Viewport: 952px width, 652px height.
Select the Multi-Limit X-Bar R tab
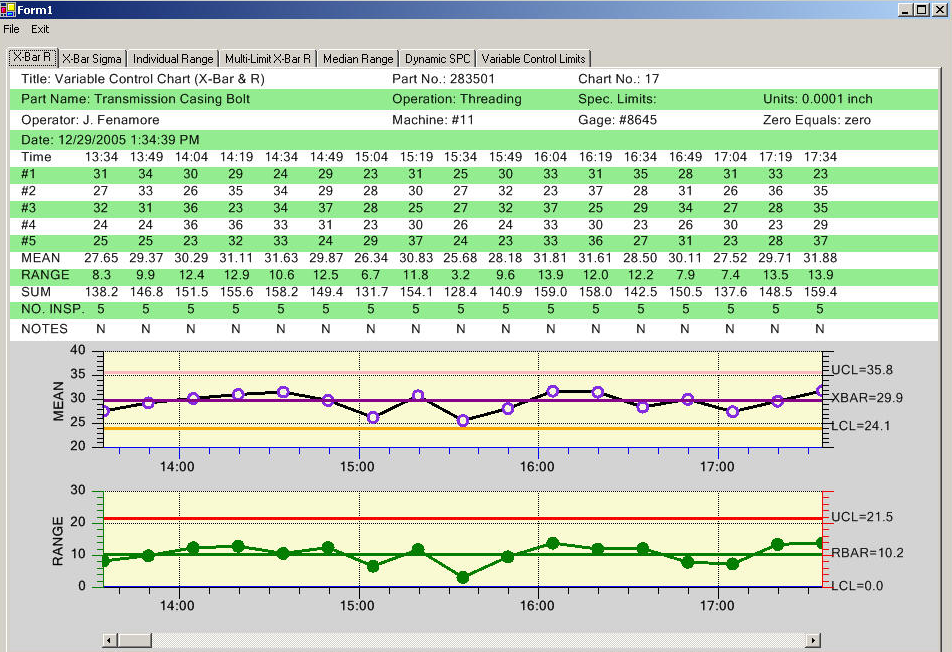point(268,59)
